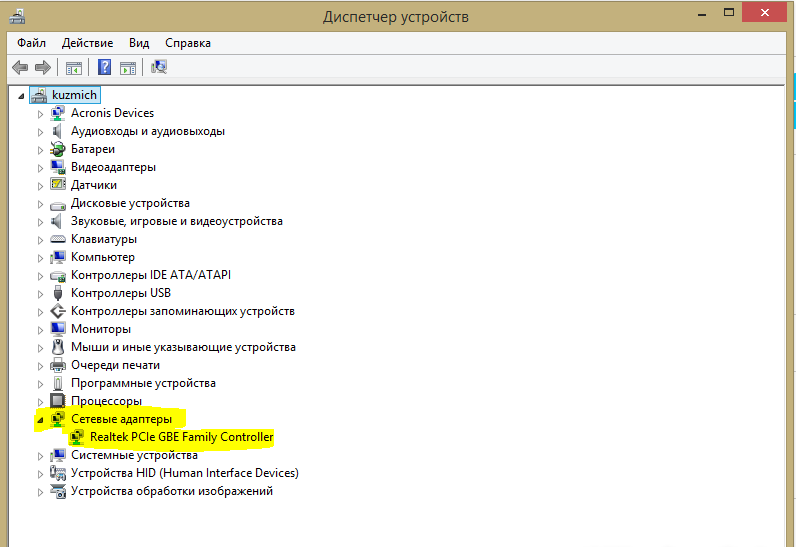
Task: Scan for hardware changes toolbar icon
Action: coord(159,67)
